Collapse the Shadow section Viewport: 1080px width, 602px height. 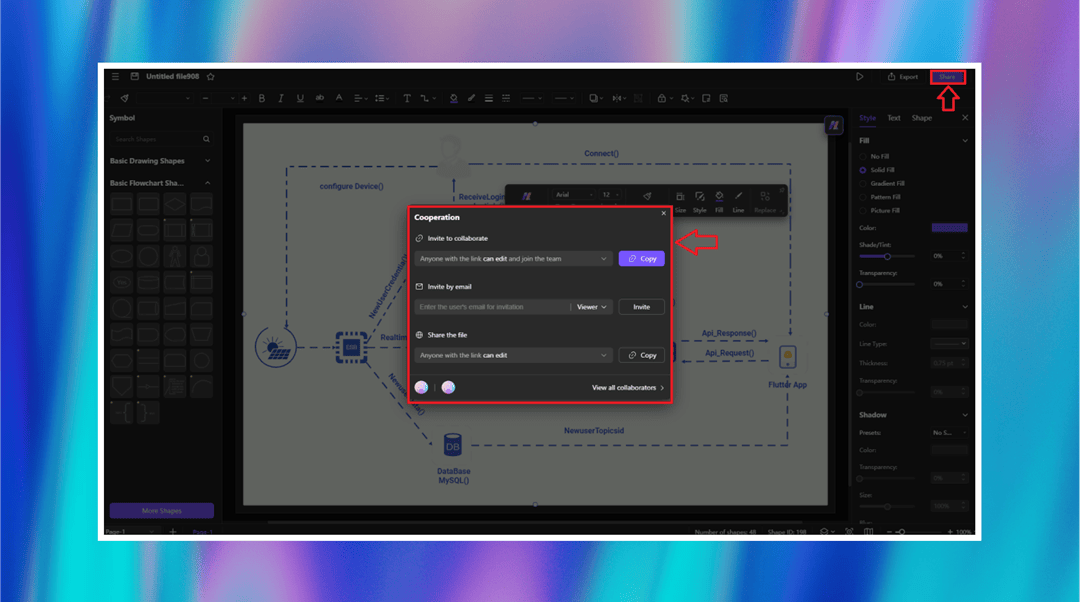coord(965,415)
